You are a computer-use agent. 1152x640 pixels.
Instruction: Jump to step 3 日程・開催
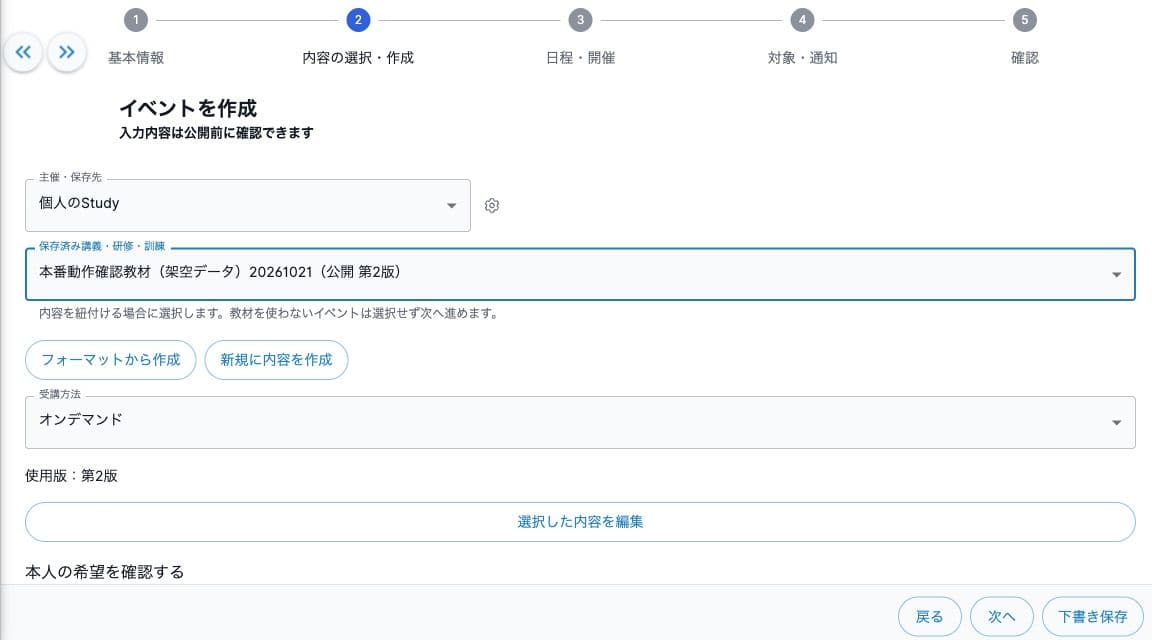point(580,37)
